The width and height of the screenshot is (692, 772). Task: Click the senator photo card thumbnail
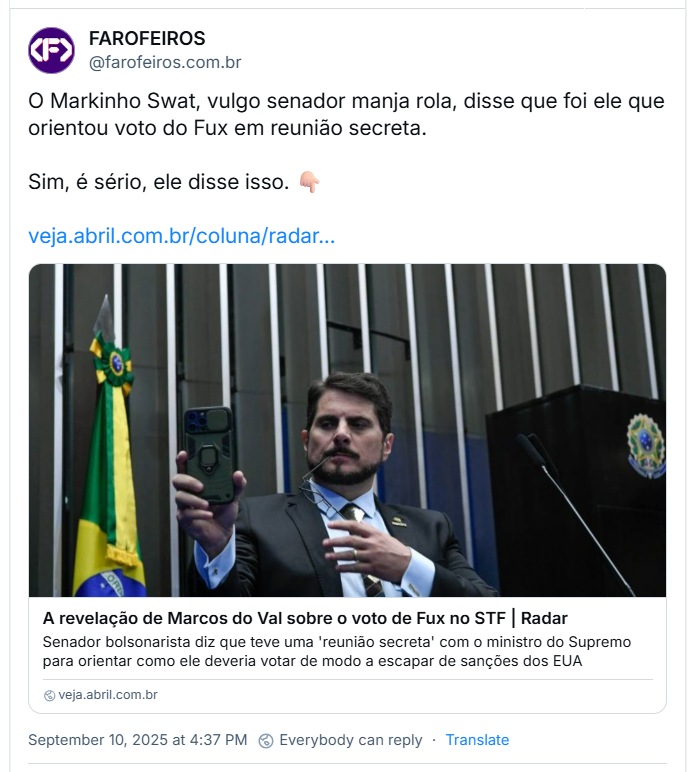(x=347, y=430)
